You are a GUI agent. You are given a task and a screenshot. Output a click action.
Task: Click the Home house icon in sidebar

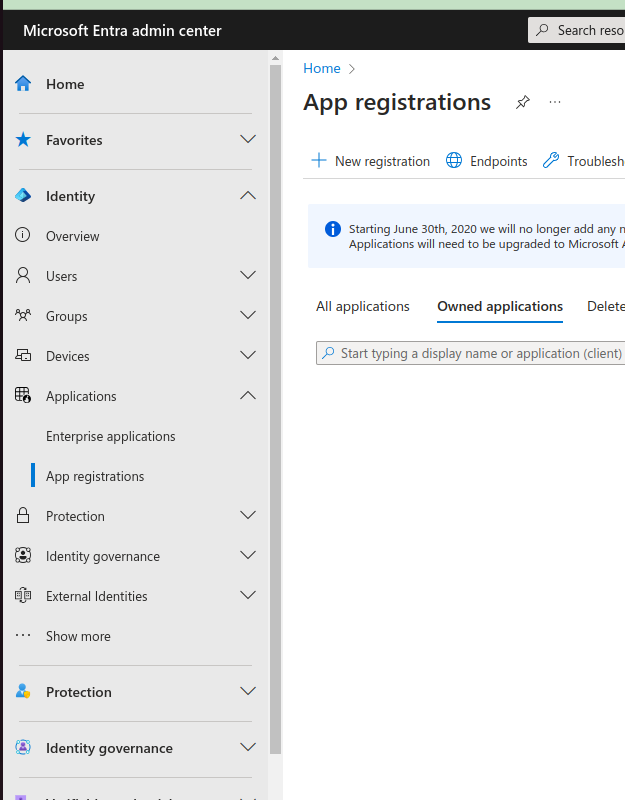click(x=23, y=83)
